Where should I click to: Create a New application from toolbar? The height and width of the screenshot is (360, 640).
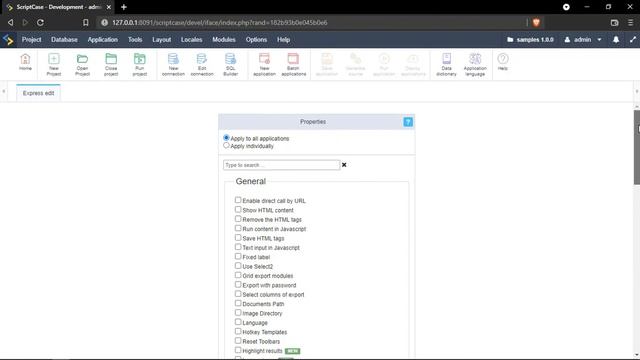click(x=264, y=64)
